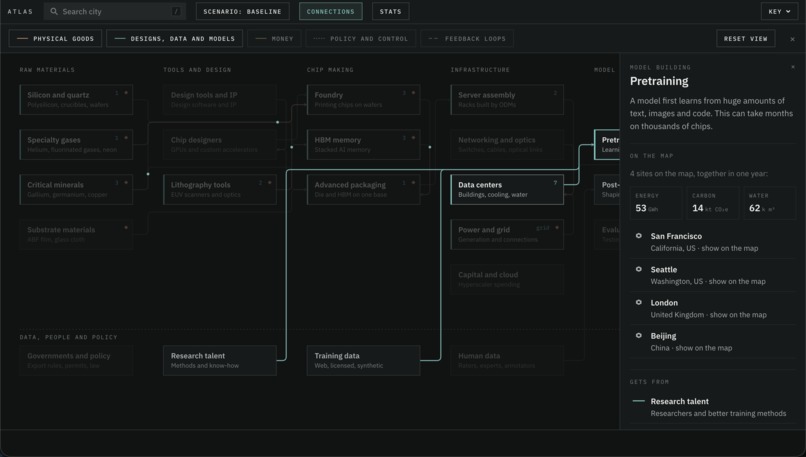The width and height of the screenshot is (806, 457).
Task: Open the Substrate materials node
Action: (x=76, y=234)
